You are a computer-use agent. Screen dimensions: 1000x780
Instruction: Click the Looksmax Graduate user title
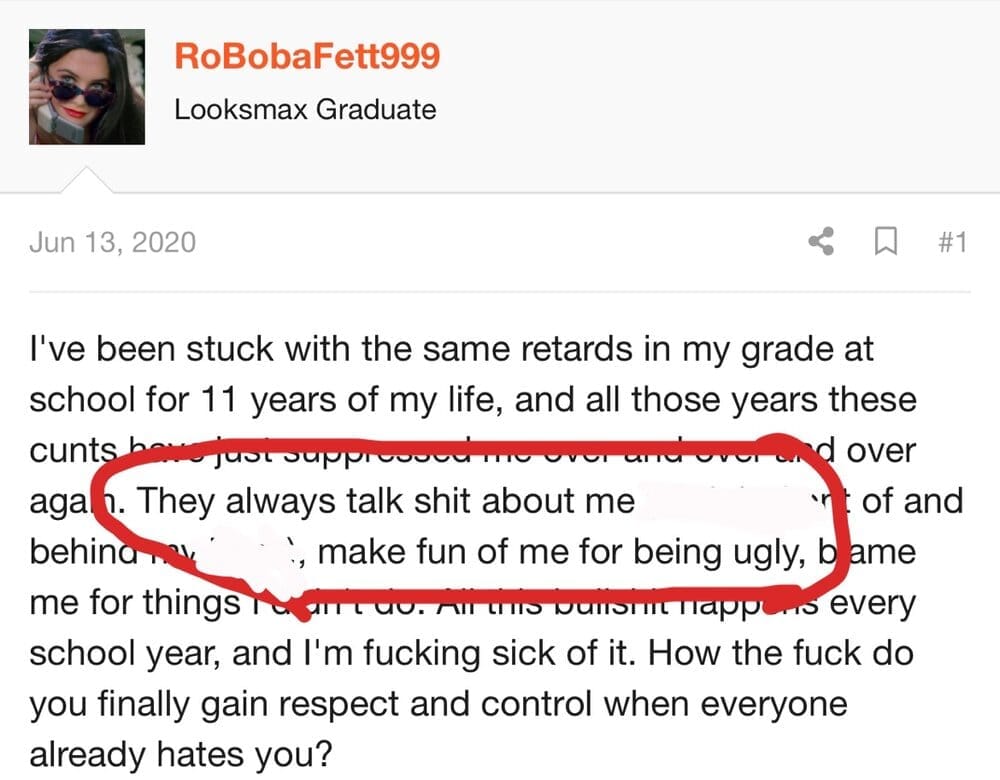point(305,109)
